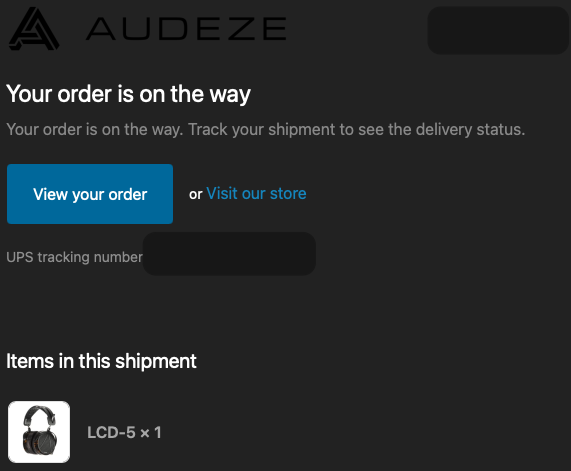Click the 'Your order is on the way' heading
571x471 pixels.
click(x=129, y=94)
